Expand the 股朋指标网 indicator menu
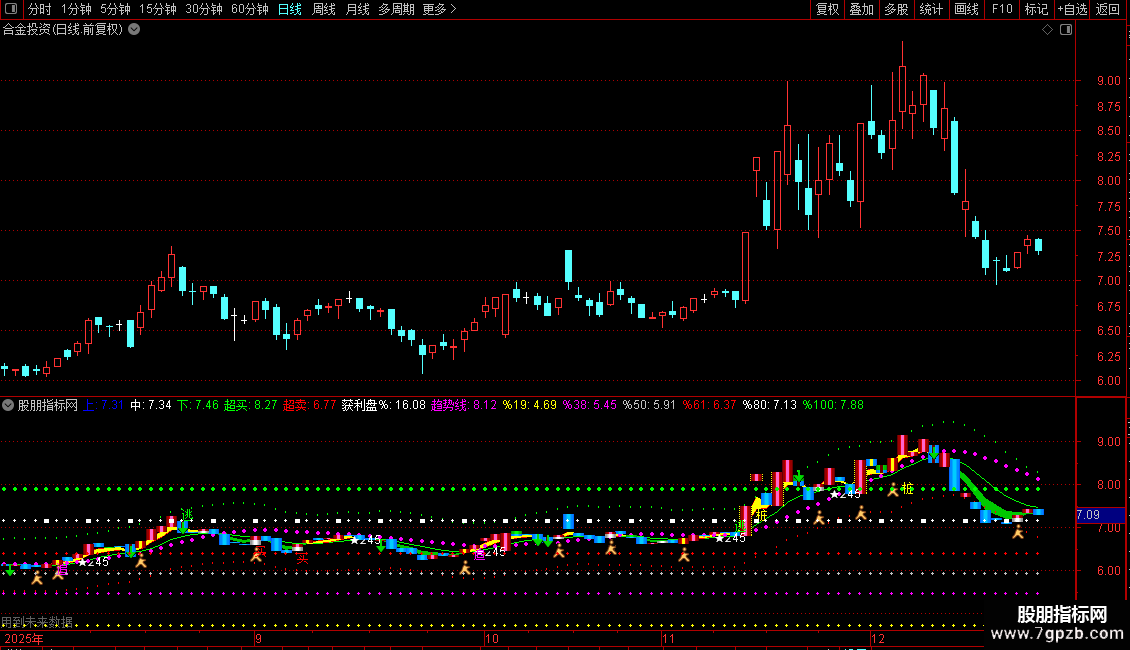The image size is (1130, 650). tap(8, 405)
